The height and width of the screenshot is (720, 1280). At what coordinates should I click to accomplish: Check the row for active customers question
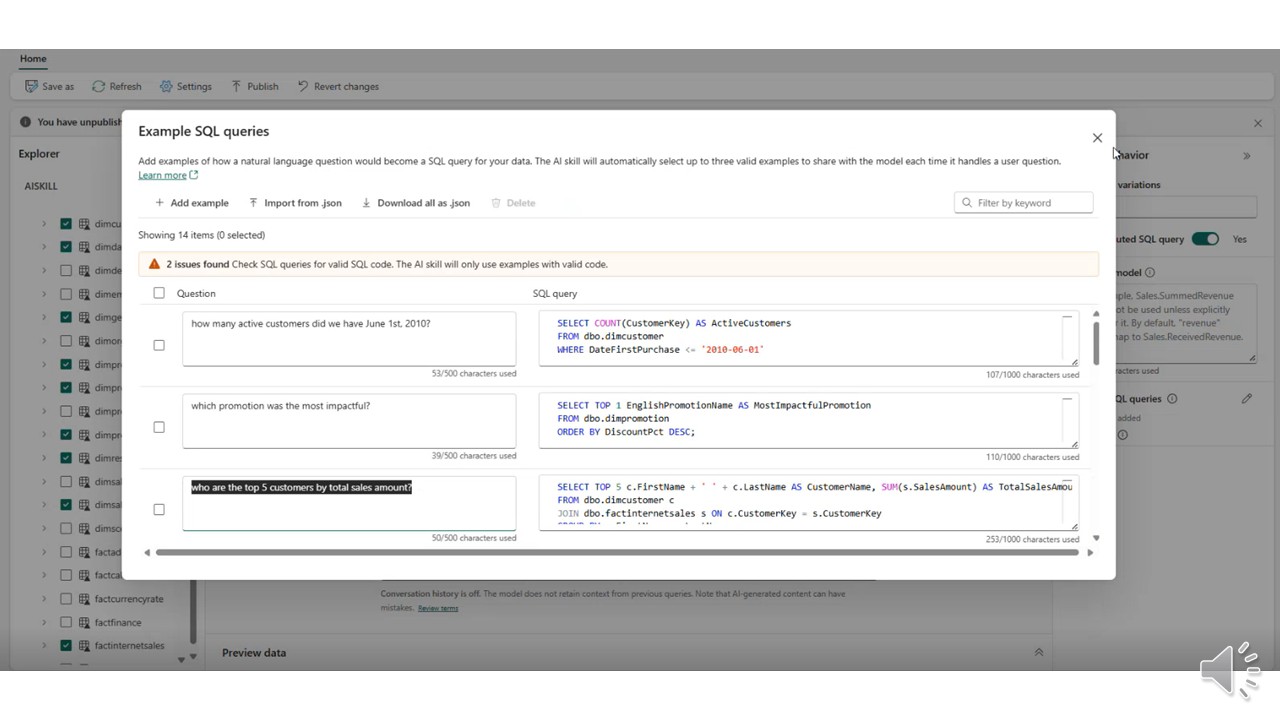159,345
